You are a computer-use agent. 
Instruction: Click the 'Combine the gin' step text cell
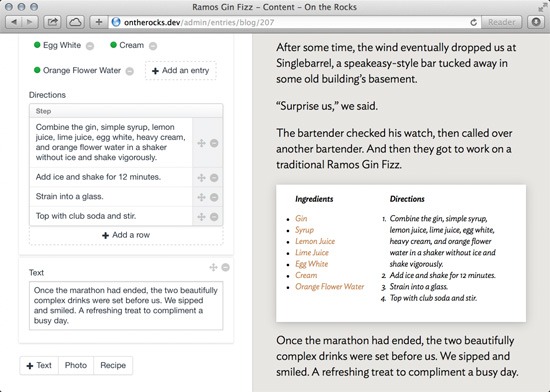(x=111, y=142)
